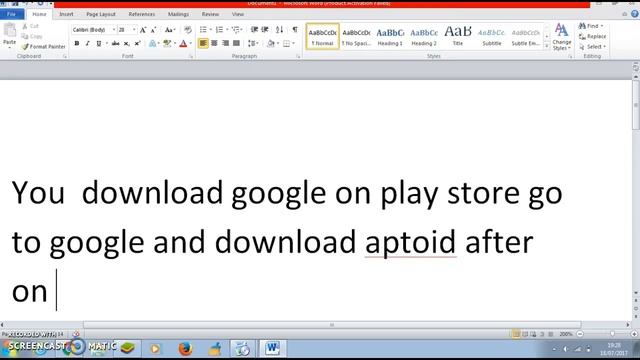640x360 pixels.
Task: Click the Shrink Font icon
Action: (153, 30)
